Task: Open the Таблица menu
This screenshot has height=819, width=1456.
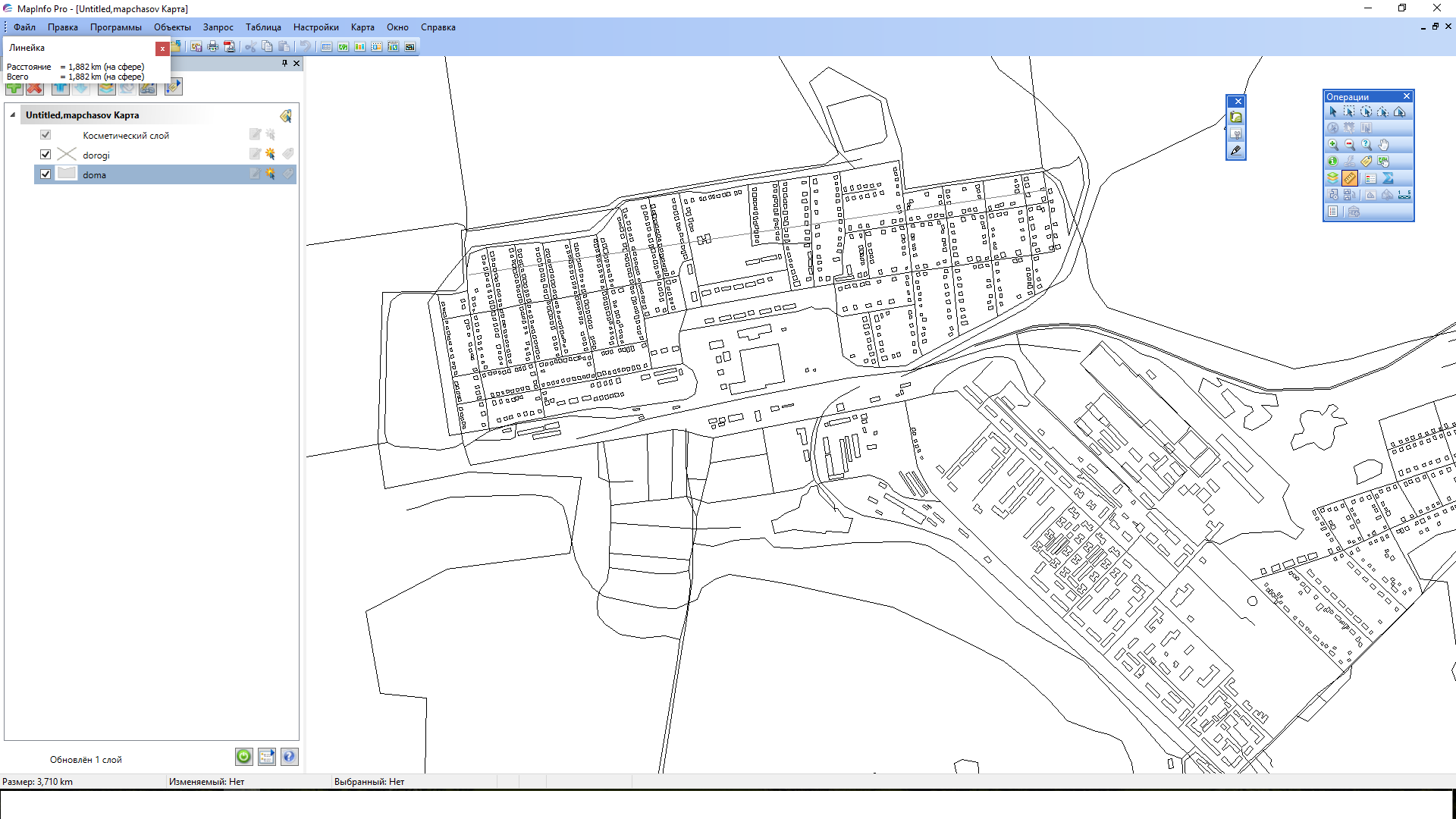Action: tap(263, 27)
